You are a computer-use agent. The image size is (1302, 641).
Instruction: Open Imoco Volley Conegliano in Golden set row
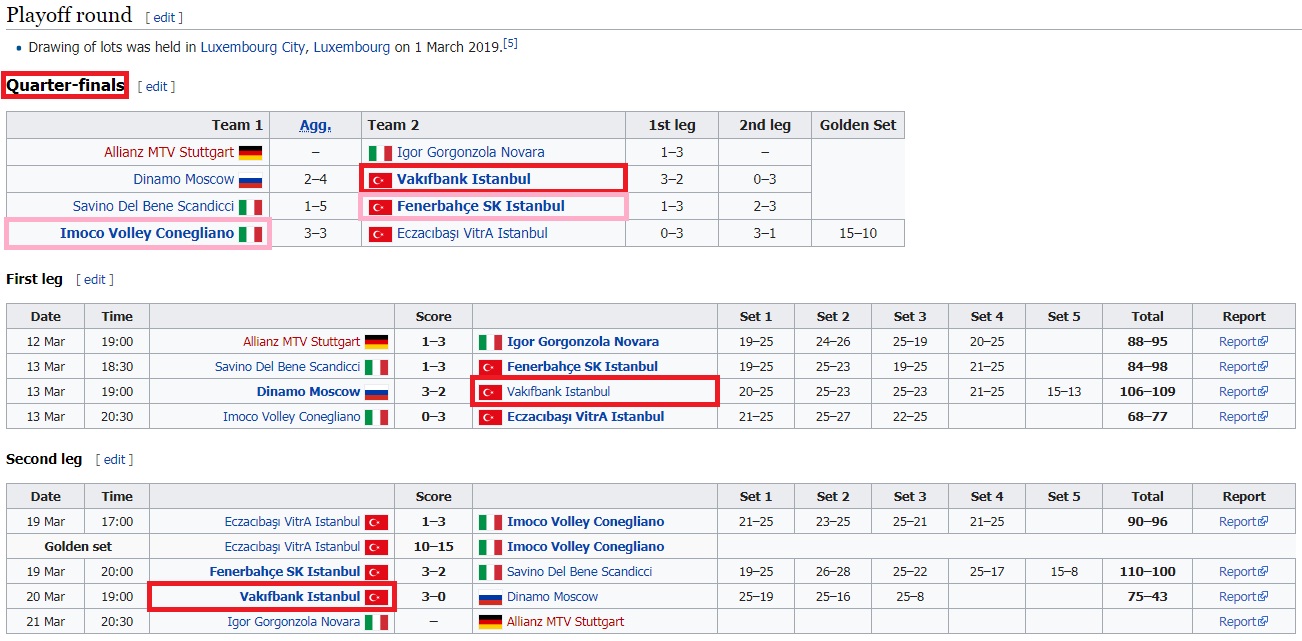[585, 547]
